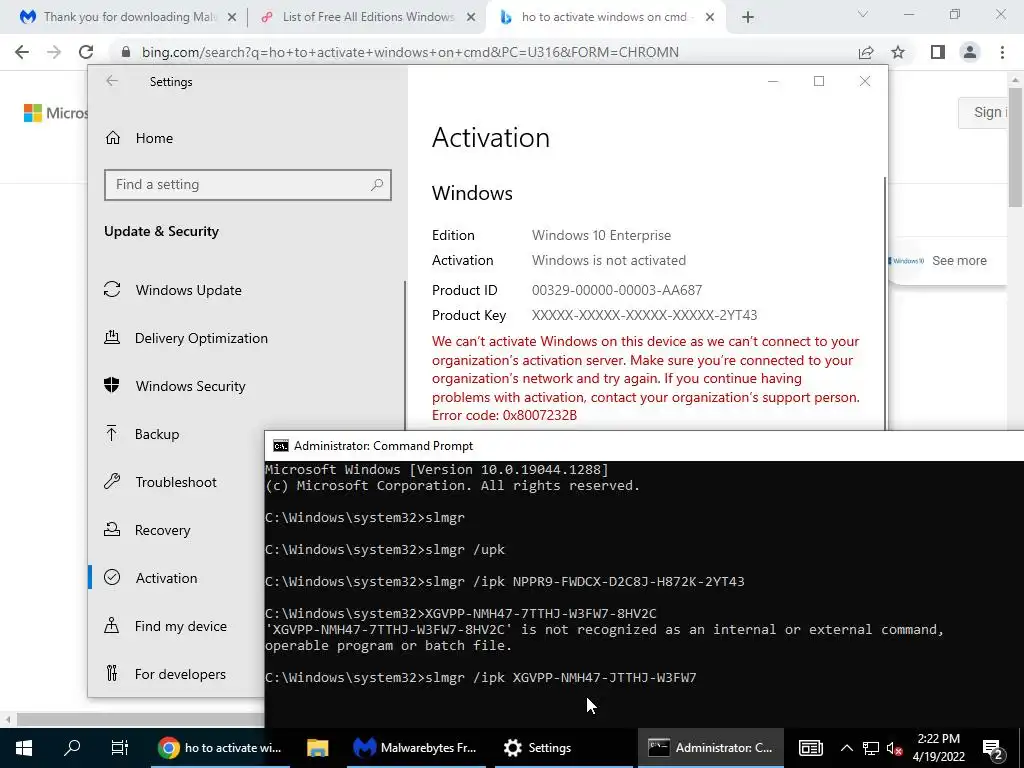
Task: Open File Explorer from taskbar
Action: pyautogui.click(x=317, y=748)
